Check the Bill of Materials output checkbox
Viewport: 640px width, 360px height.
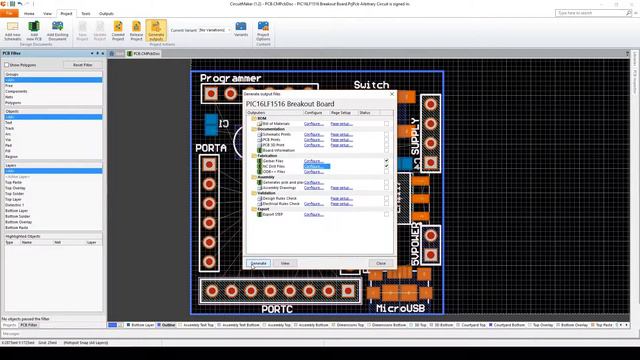386,124
